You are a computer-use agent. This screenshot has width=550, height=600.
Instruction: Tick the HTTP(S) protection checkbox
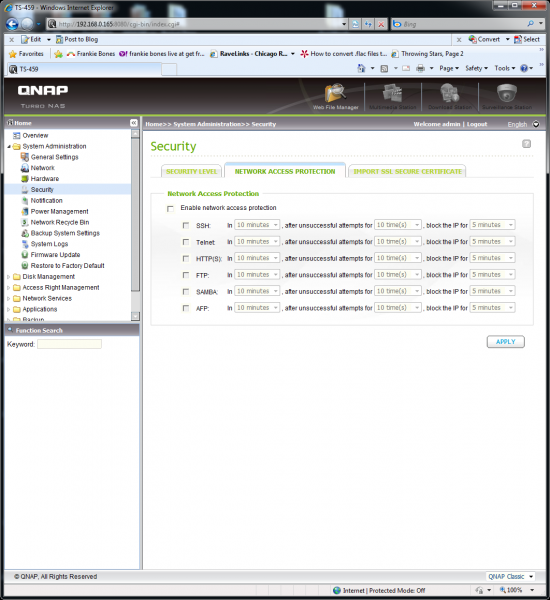tap(186, 258)
